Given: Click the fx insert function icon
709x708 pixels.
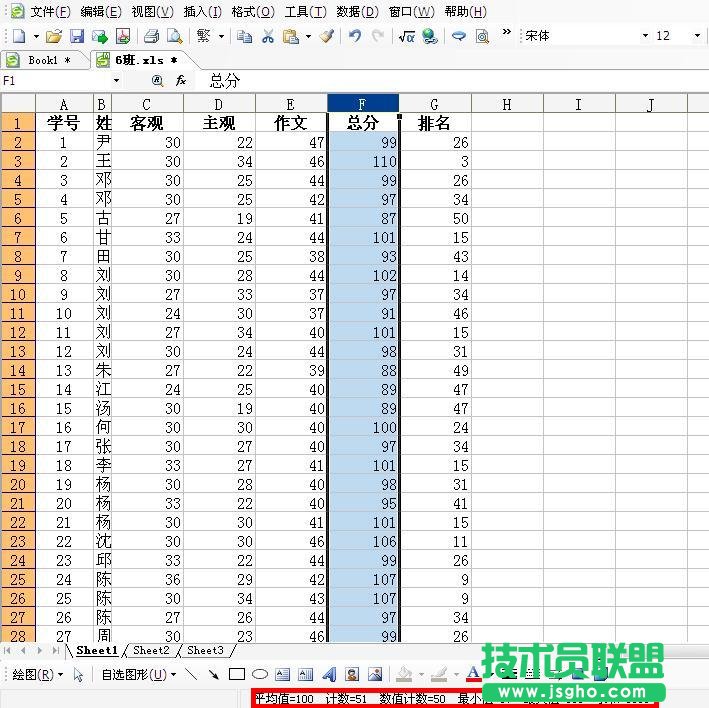Looking at the screenshot, I should pos(181,81).
